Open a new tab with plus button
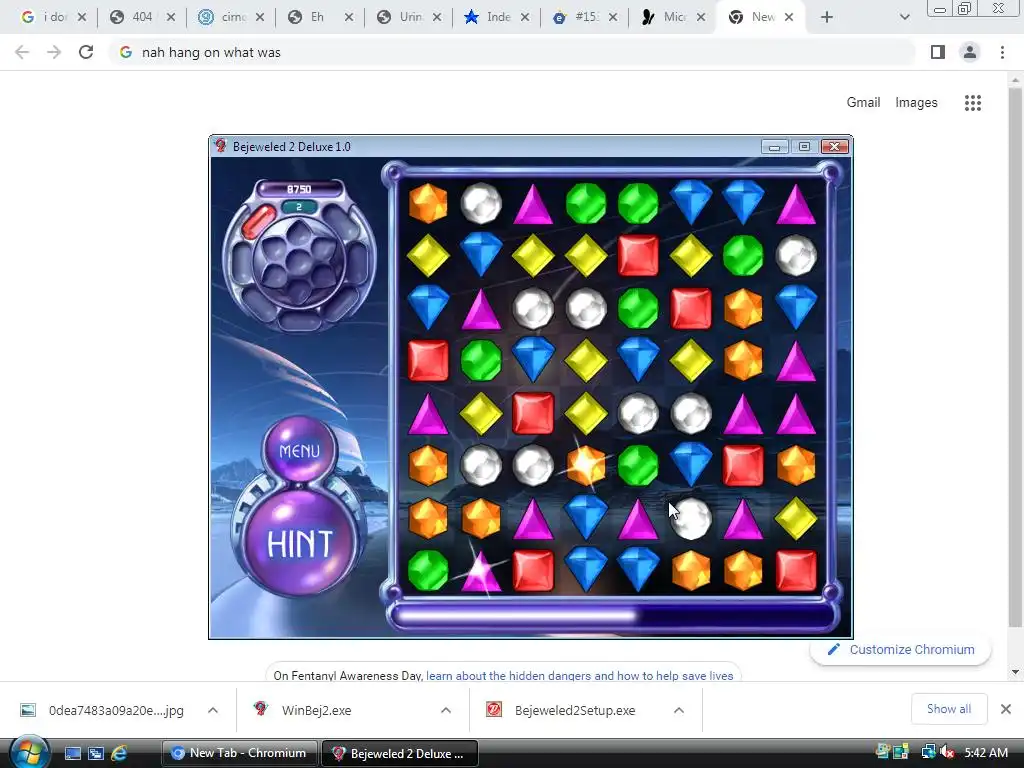The image size is (1024, 768). point(827,18)
